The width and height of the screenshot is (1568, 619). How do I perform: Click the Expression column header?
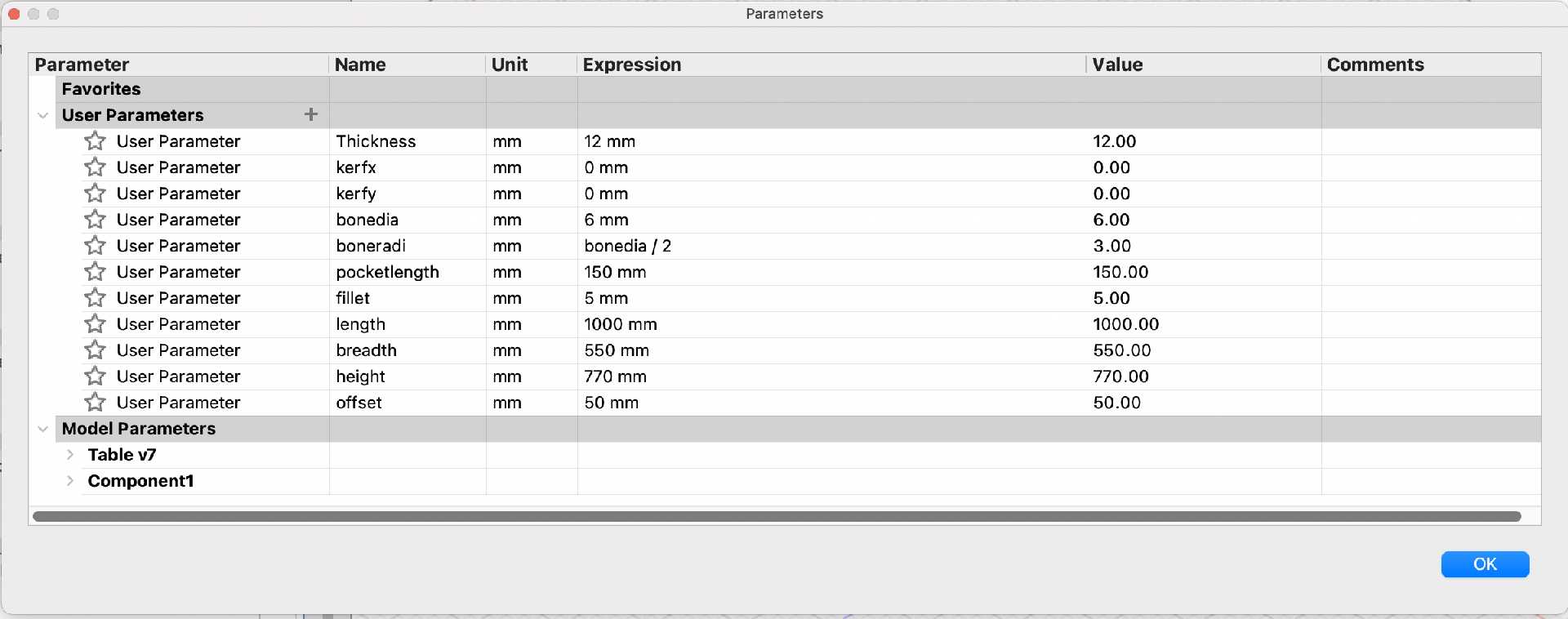click(x=831, y=65)
